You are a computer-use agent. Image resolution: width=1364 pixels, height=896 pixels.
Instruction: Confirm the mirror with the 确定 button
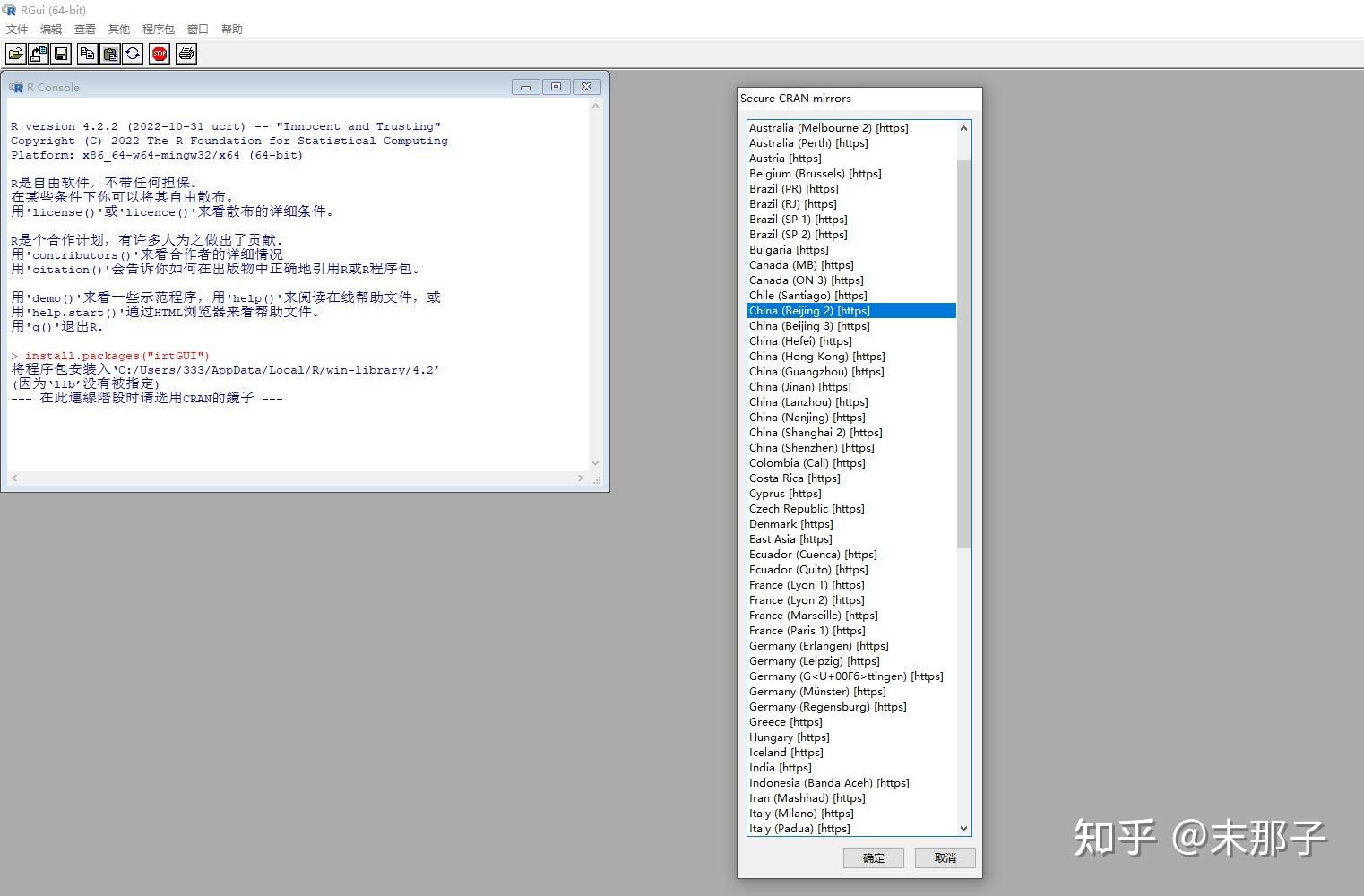tap(873, 857)
